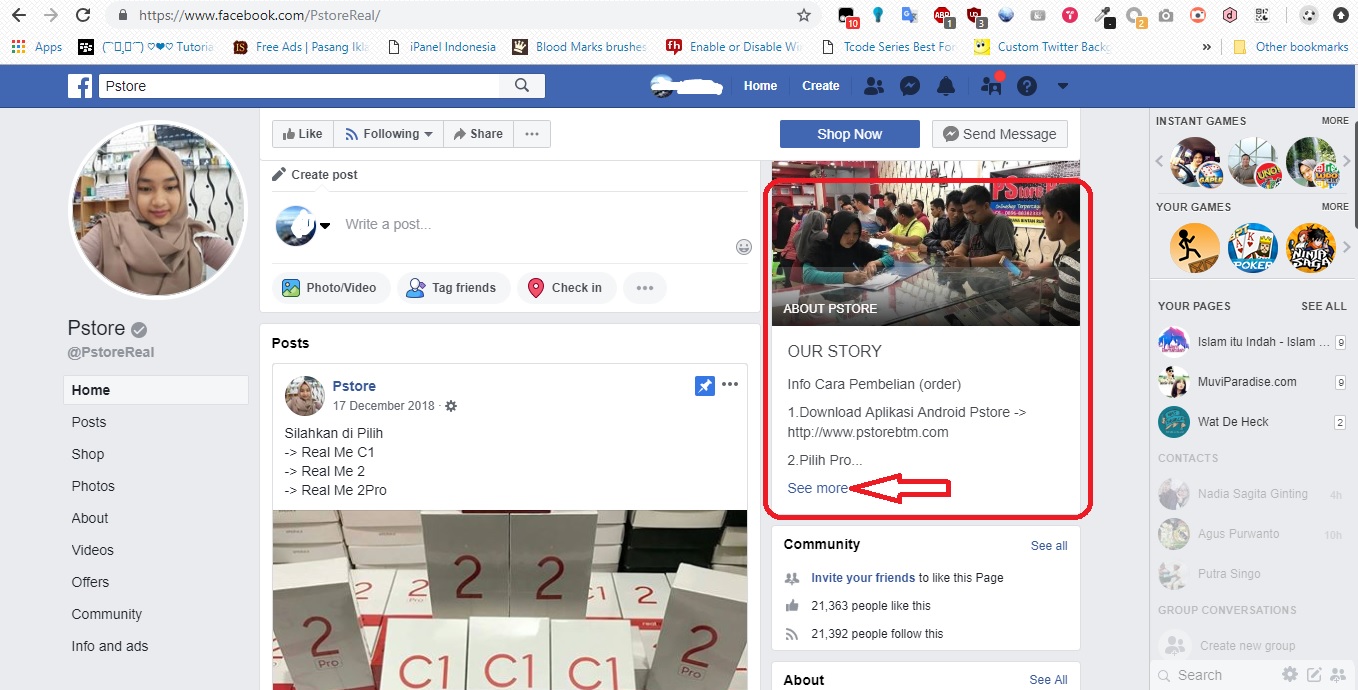
Task: Launch the Ninja Saga game icon
Action: (x=1311, y=247)
